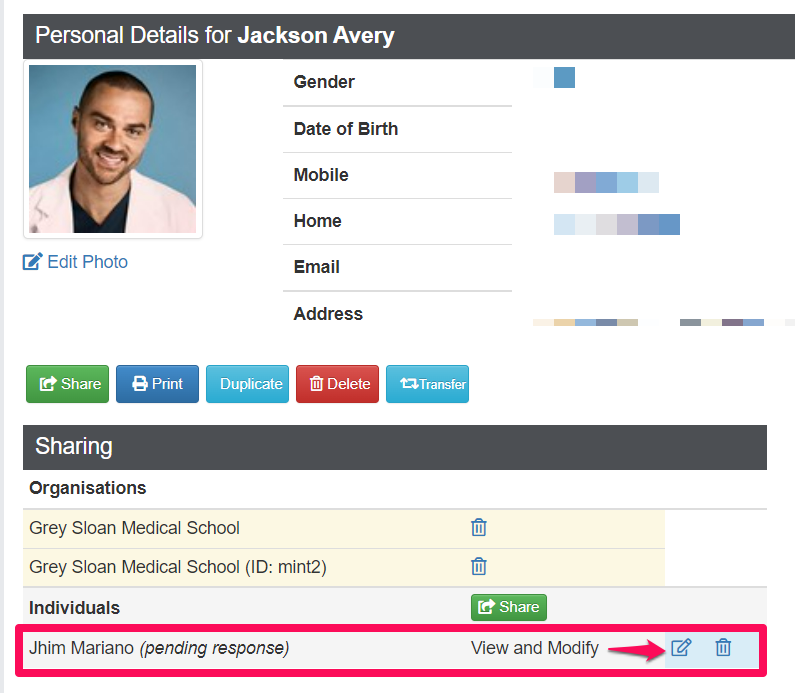Screen dimensions: 795x693
Task: Click trash icon for the ID: mint2 organisation
Action: pyautogui.click(x=479, y=567)
